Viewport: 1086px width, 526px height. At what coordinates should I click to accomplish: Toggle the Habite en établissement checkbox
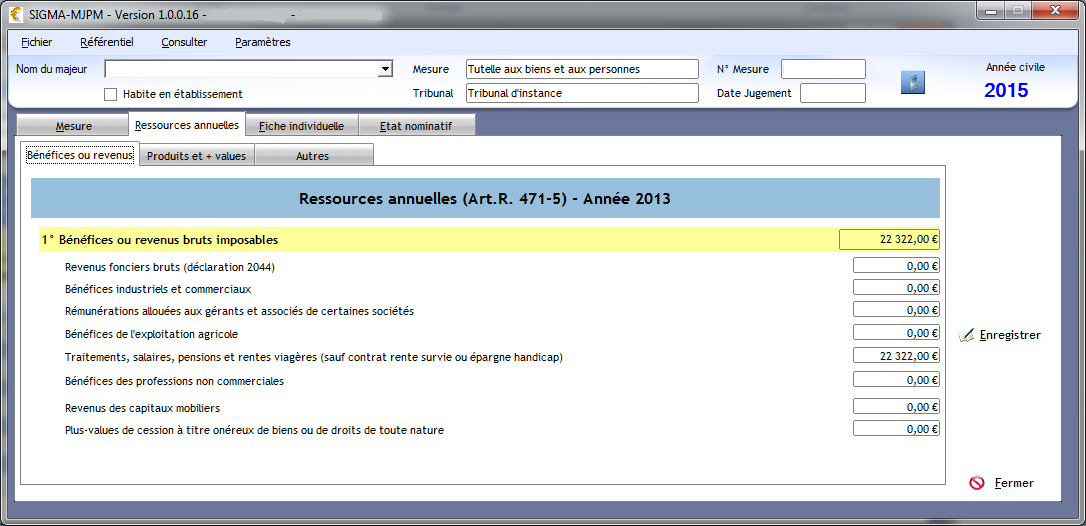111,94
